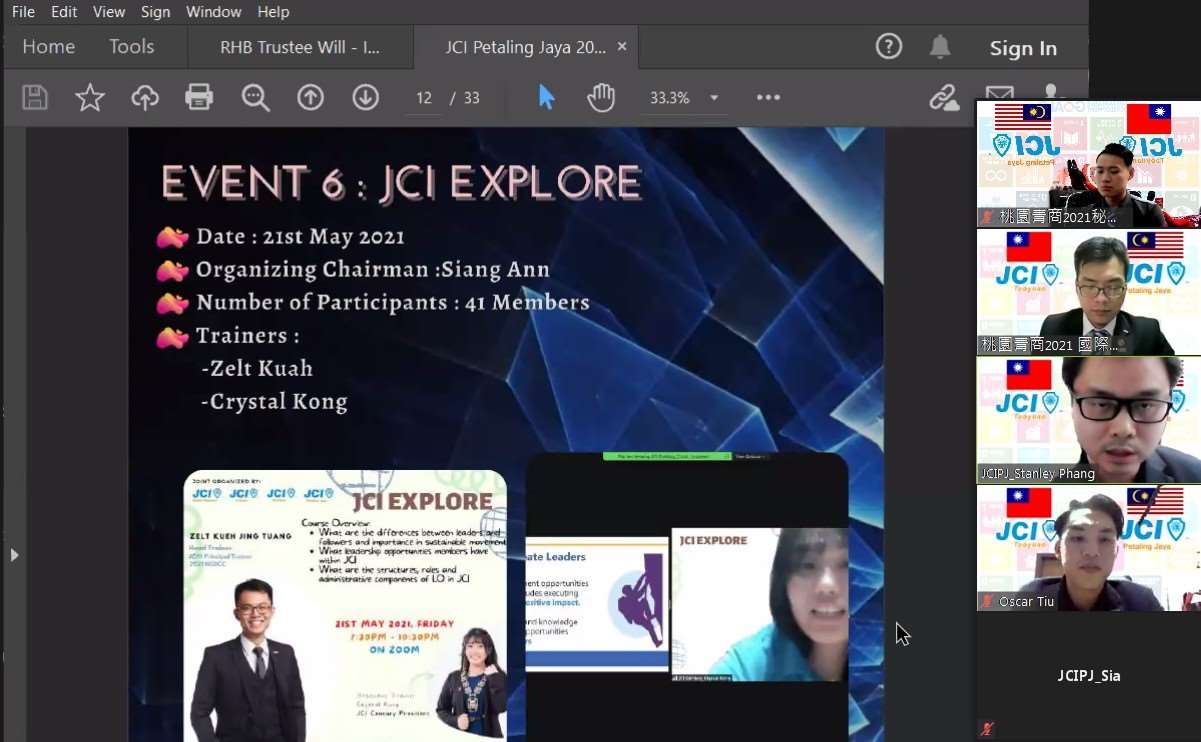
Task: Upload the file to cloud storage
Action: pos(145,97)
